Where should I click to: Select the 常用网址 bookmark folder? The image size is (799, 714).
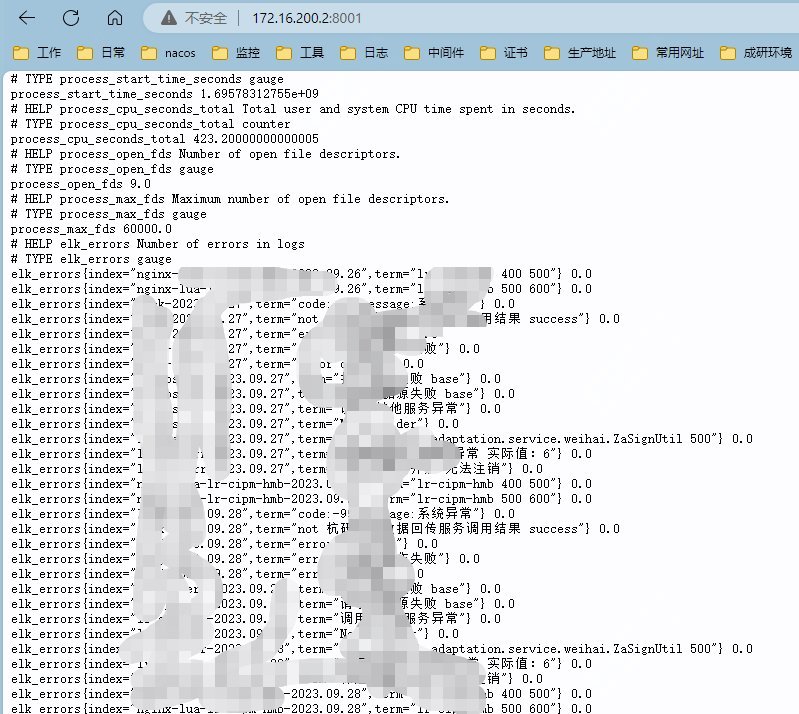coord(669,53)
